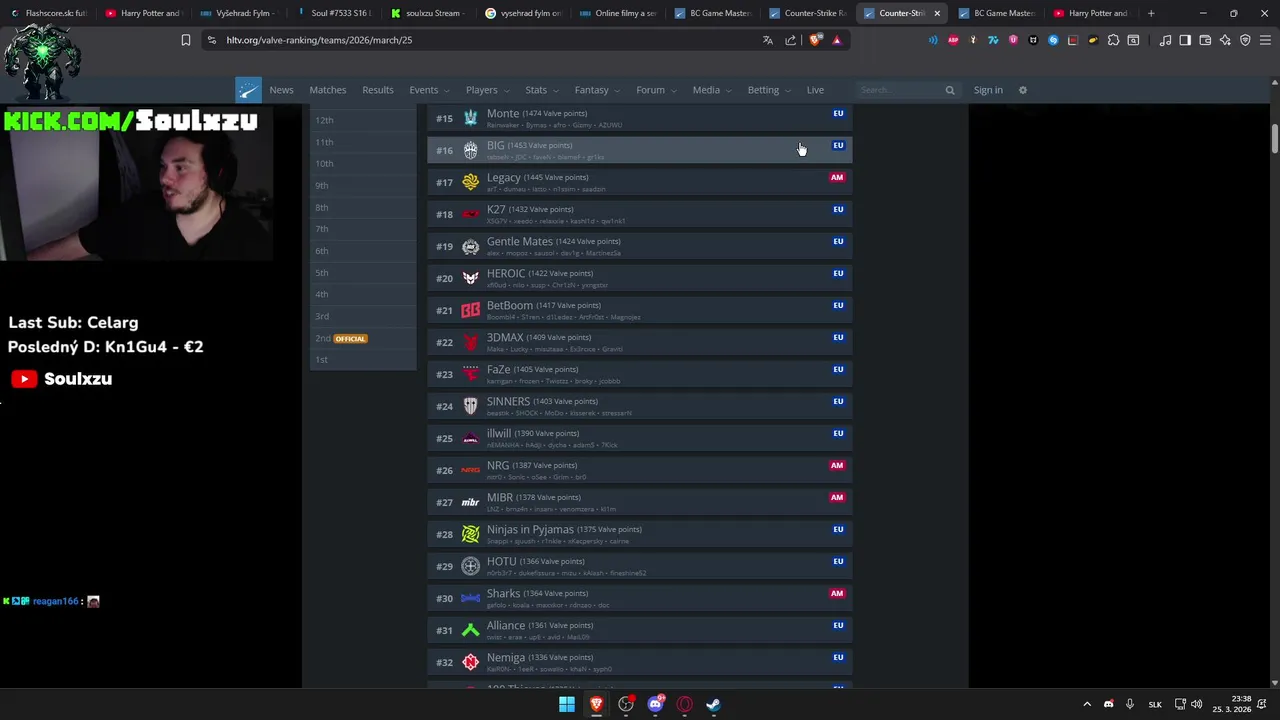Open the Steam taskbar icon
Image resolution: width=1280 pixels, height=720 pixels.
coord(713,704)
